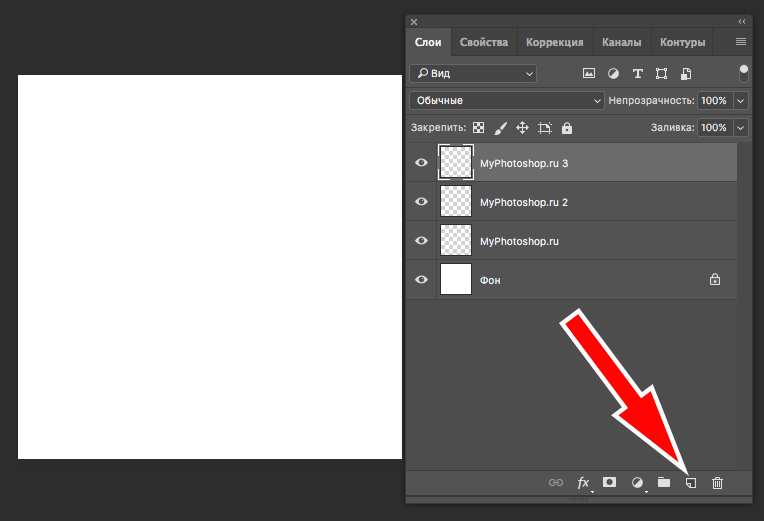Click the delete layer trash icon
The image size is (764, 521).
pyautogui.click(x=717, y=483)
